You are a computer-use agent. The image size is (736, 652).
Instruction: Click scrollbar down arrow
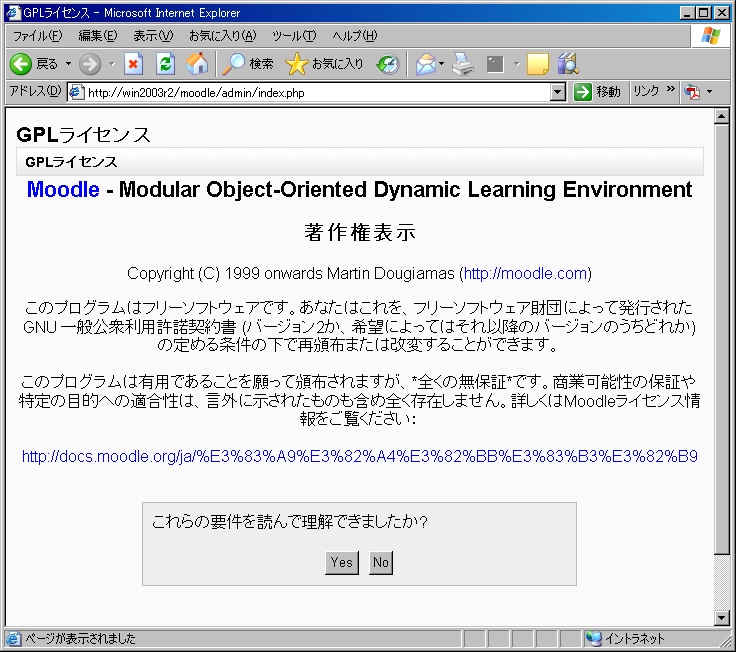pyautogui.click(x=721, y=618)
